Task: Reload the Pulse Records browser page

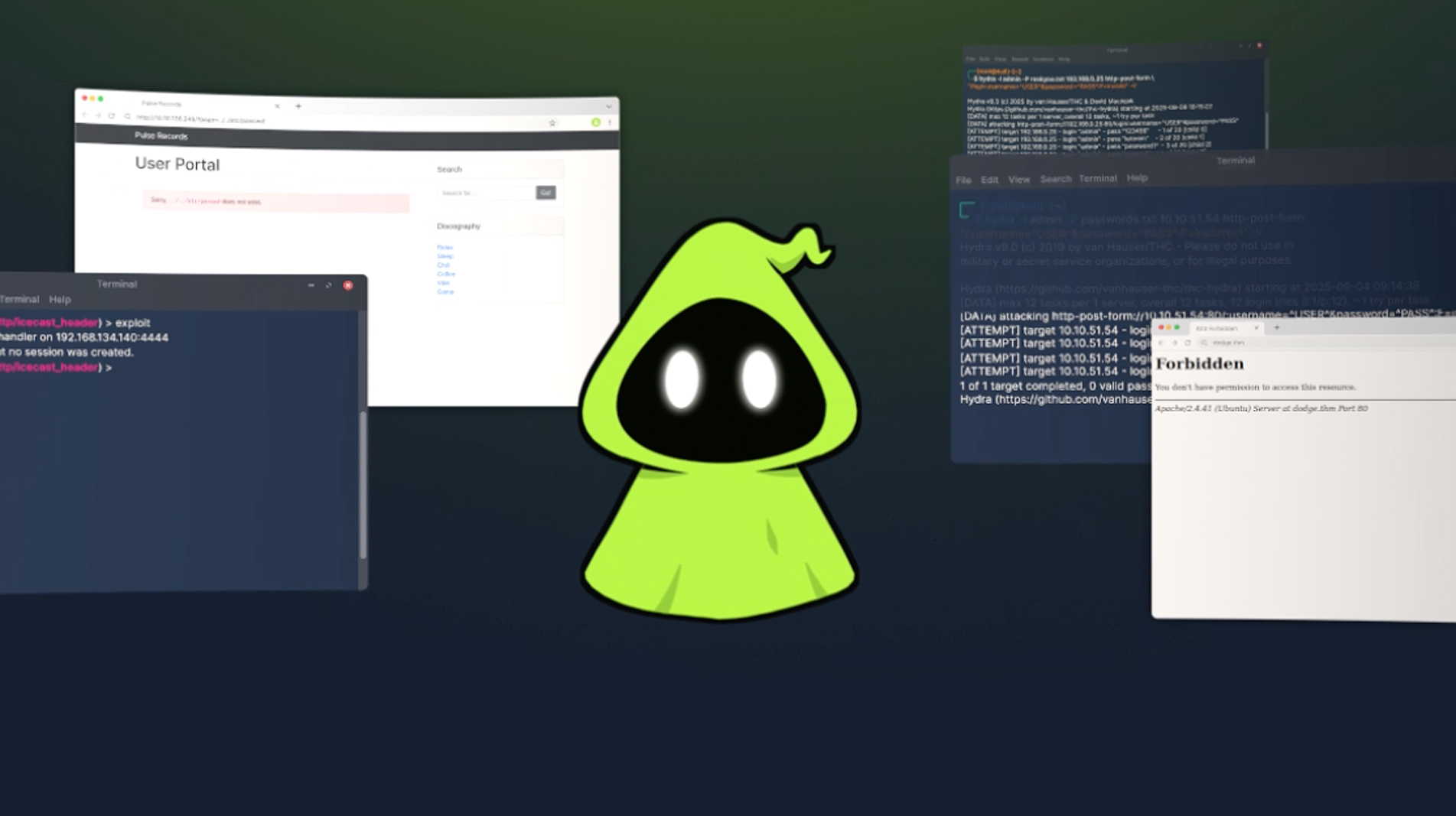Action: coord(112,116)
